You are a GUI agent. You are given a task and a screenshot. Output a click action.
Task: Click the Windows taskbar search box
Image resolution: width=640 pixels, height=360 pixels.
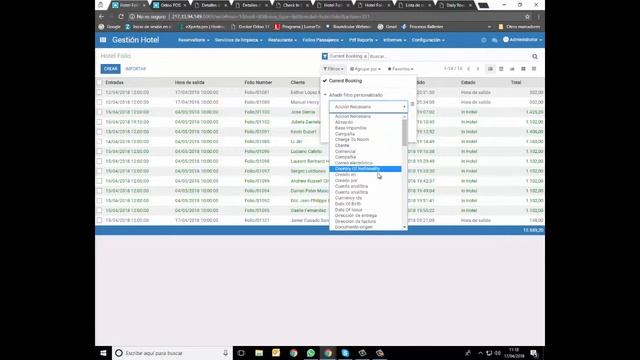coord(172,353)
